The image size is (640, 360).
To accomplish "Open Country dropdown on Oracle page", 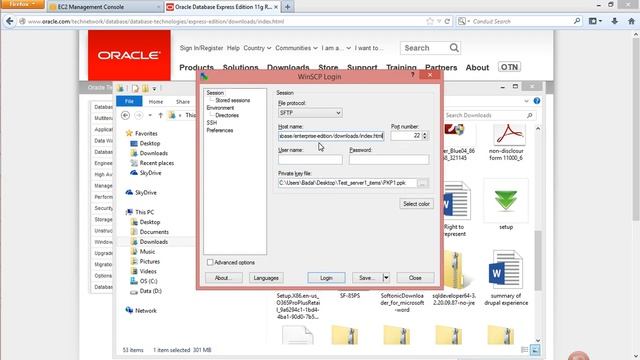I will coord(257,48).
